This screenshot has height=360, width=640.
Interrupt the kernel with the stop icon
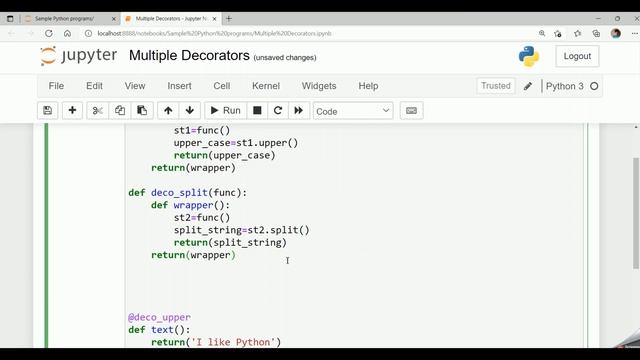[x=257, y=111]
